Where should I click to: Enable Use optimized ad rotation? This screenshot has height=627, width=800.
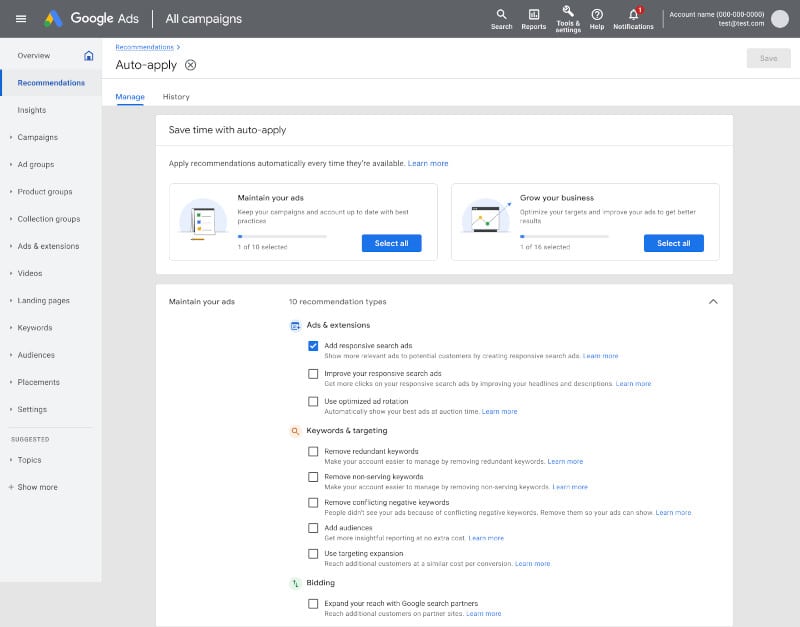point(314,401)
